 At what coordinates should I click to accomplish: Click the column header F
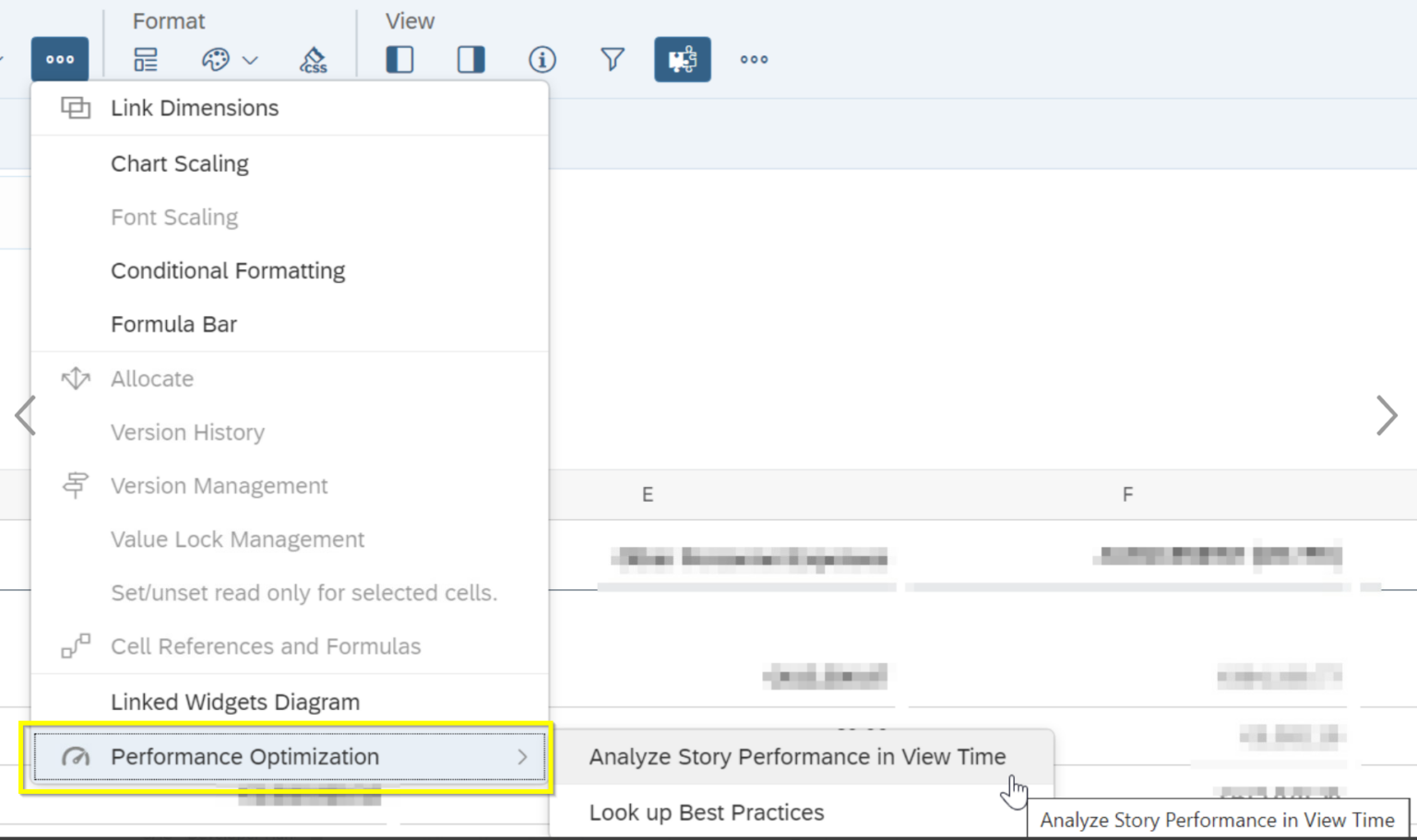[1126, 494]
